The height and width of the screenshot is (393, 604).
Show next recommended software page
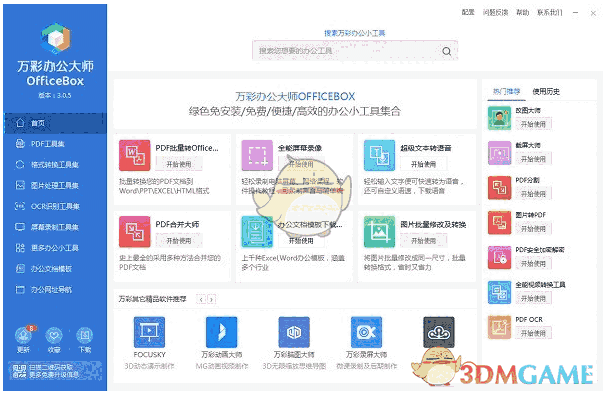(x=211, y=299)
